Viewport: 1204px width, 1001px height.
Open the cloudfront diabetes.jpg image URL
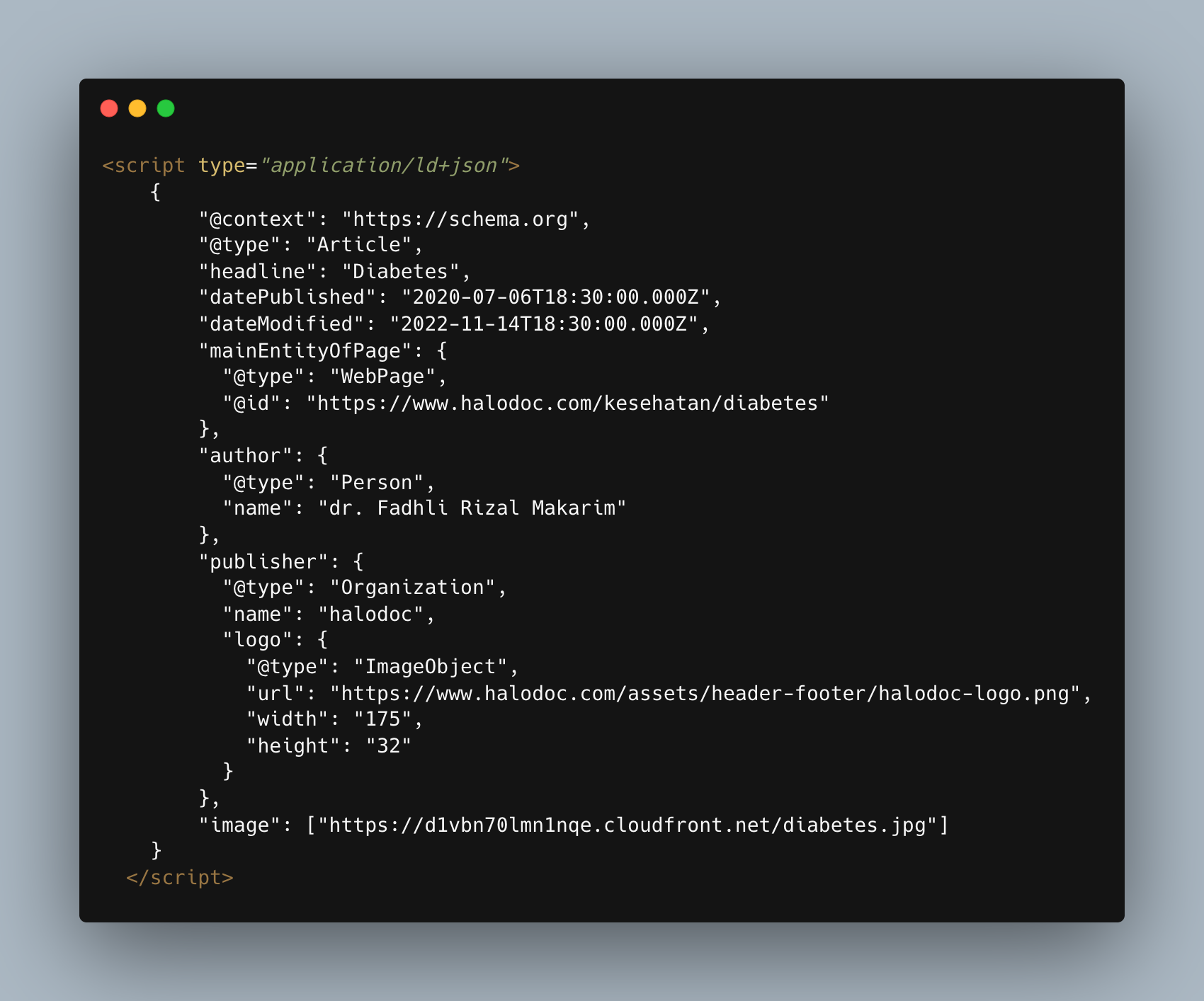pos(627,825)
